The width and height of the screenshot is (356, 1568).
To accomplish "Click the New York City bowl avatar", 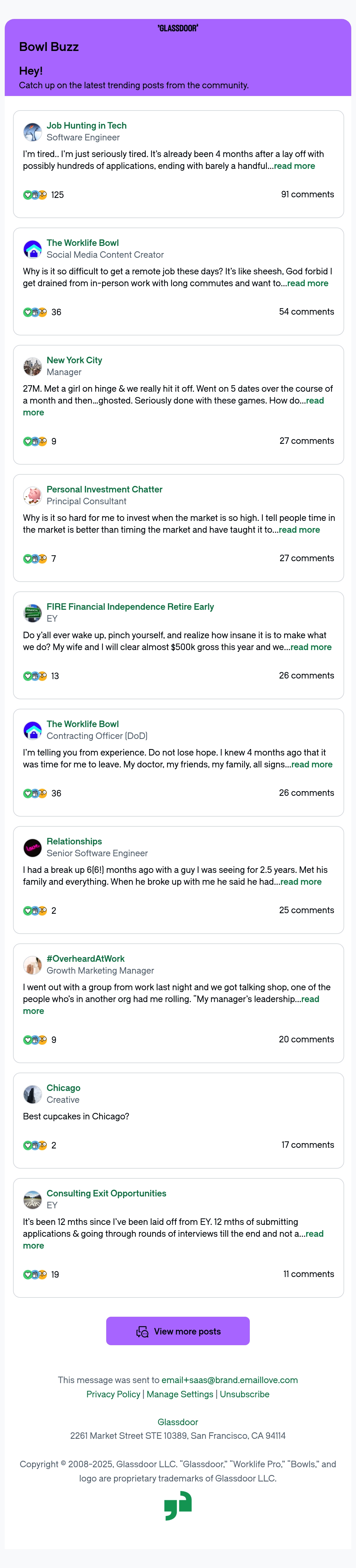I will [x=32, y=367].
